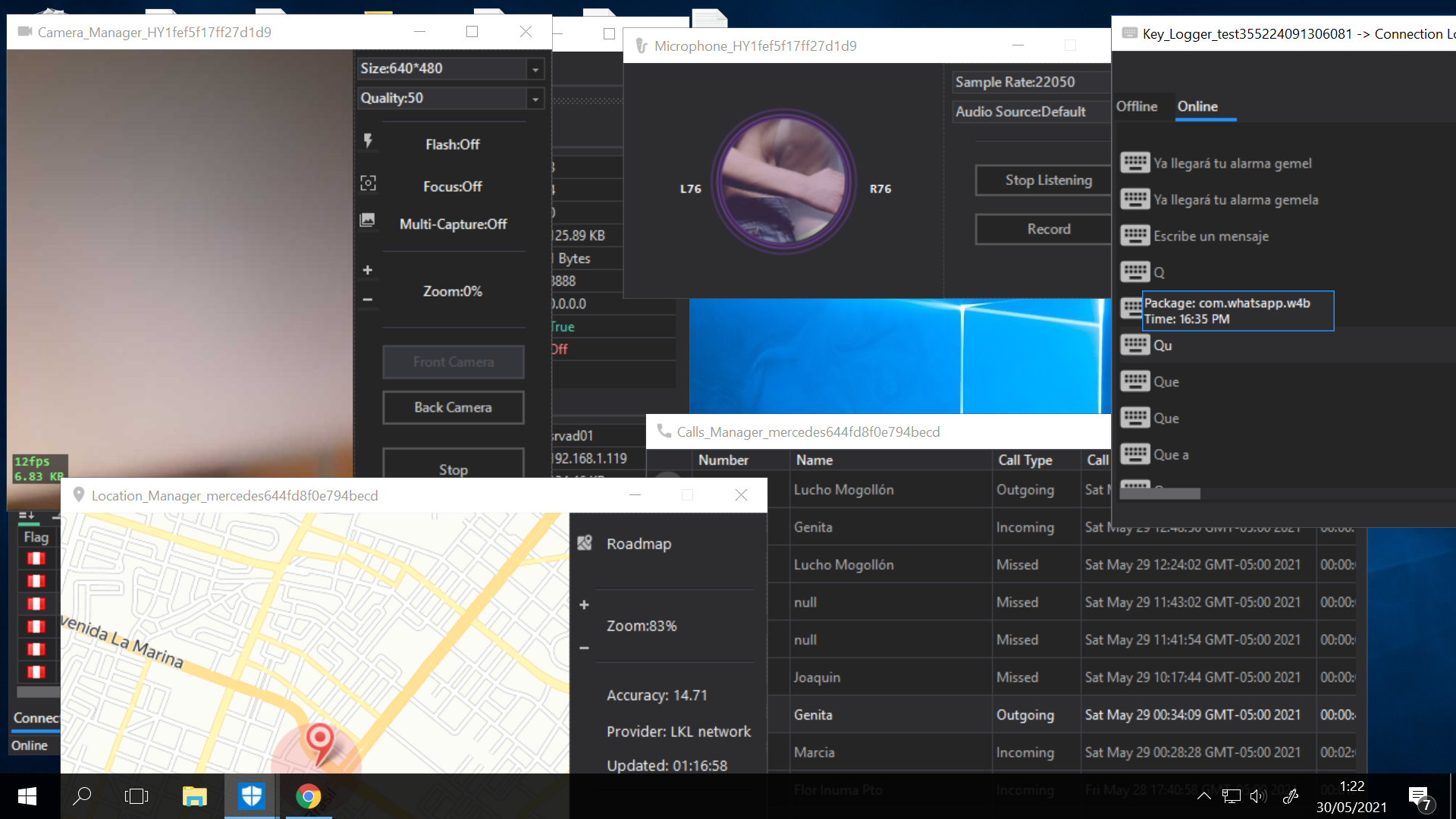Open Google Chrome from the taskbar
The image size is (1456, 819).
tap(308, 796)
